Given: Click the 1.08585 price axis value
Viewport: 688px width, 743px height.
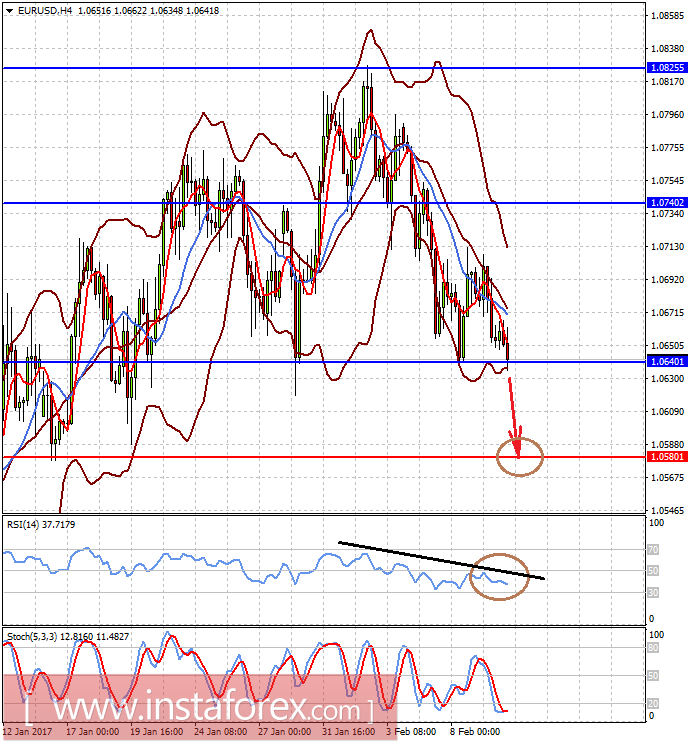Looking at the screenshot, I should click(668, 16).
